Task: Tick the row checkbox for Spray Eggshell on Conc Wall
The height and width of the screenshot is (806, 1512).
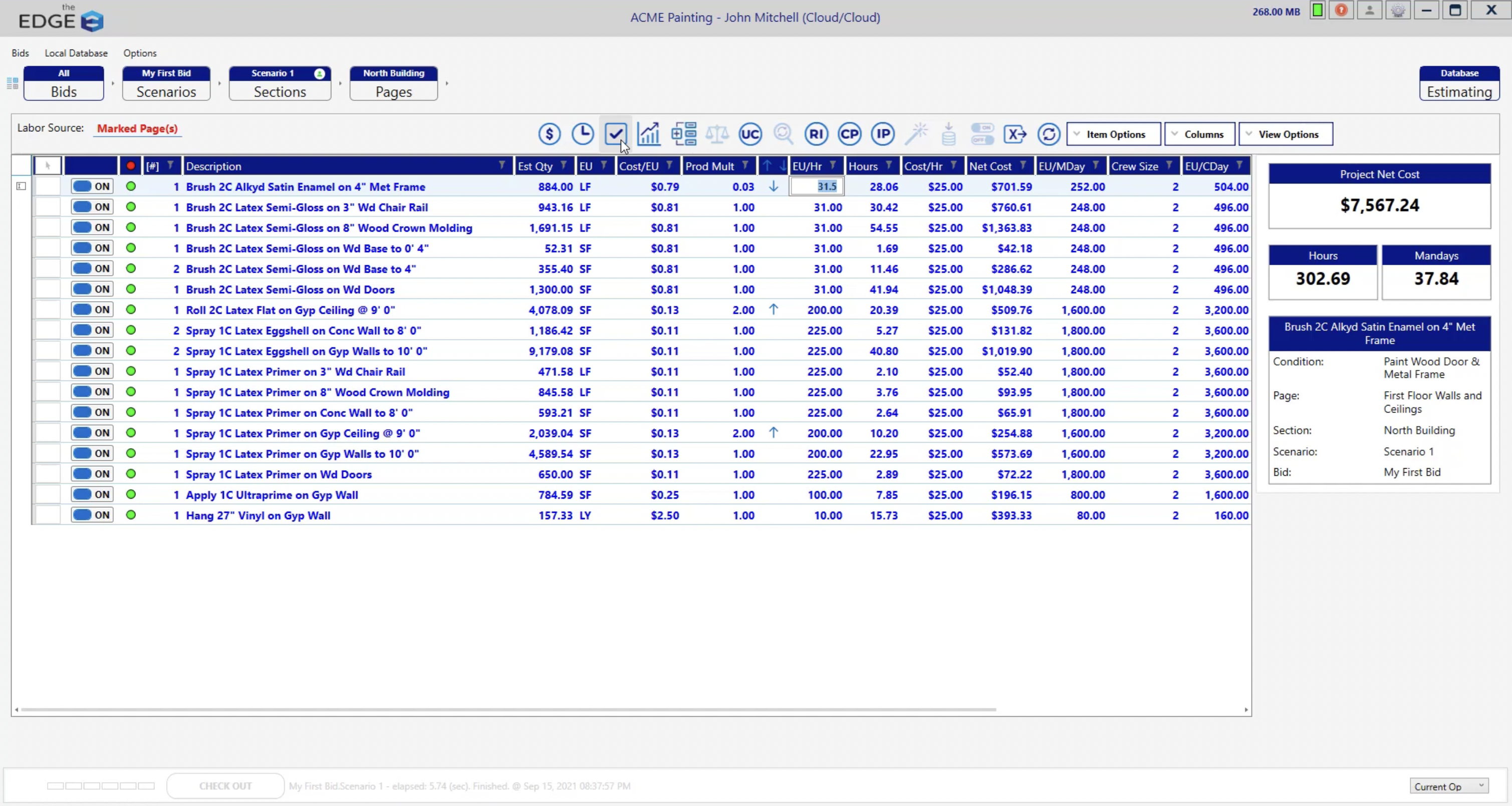Action: 48,330
